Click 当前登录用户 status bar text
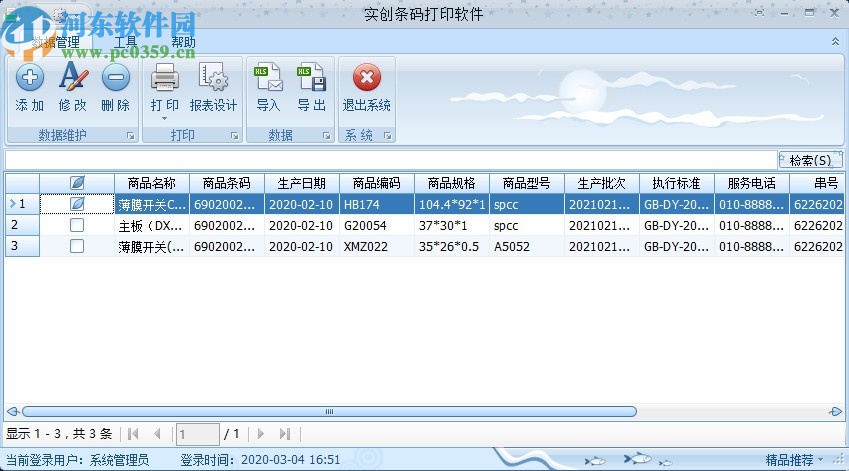 (x=77, y=460)
